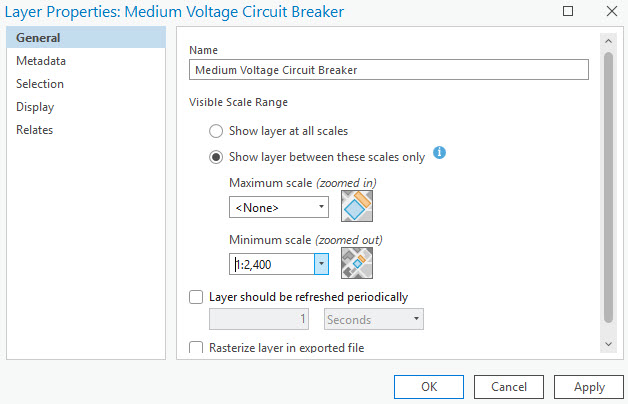Open the Seconds time unit dropdown
628x404 pixels.
coord(374,320)
